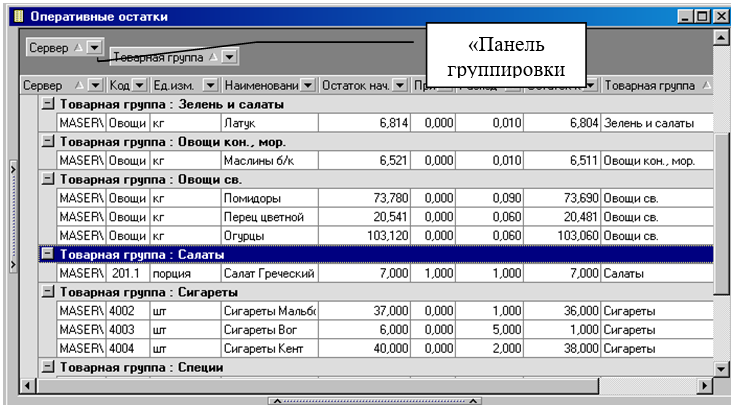Collapse the highlighted Салаты group
Viewport: 735px width, 408px height.
[48, 254]
